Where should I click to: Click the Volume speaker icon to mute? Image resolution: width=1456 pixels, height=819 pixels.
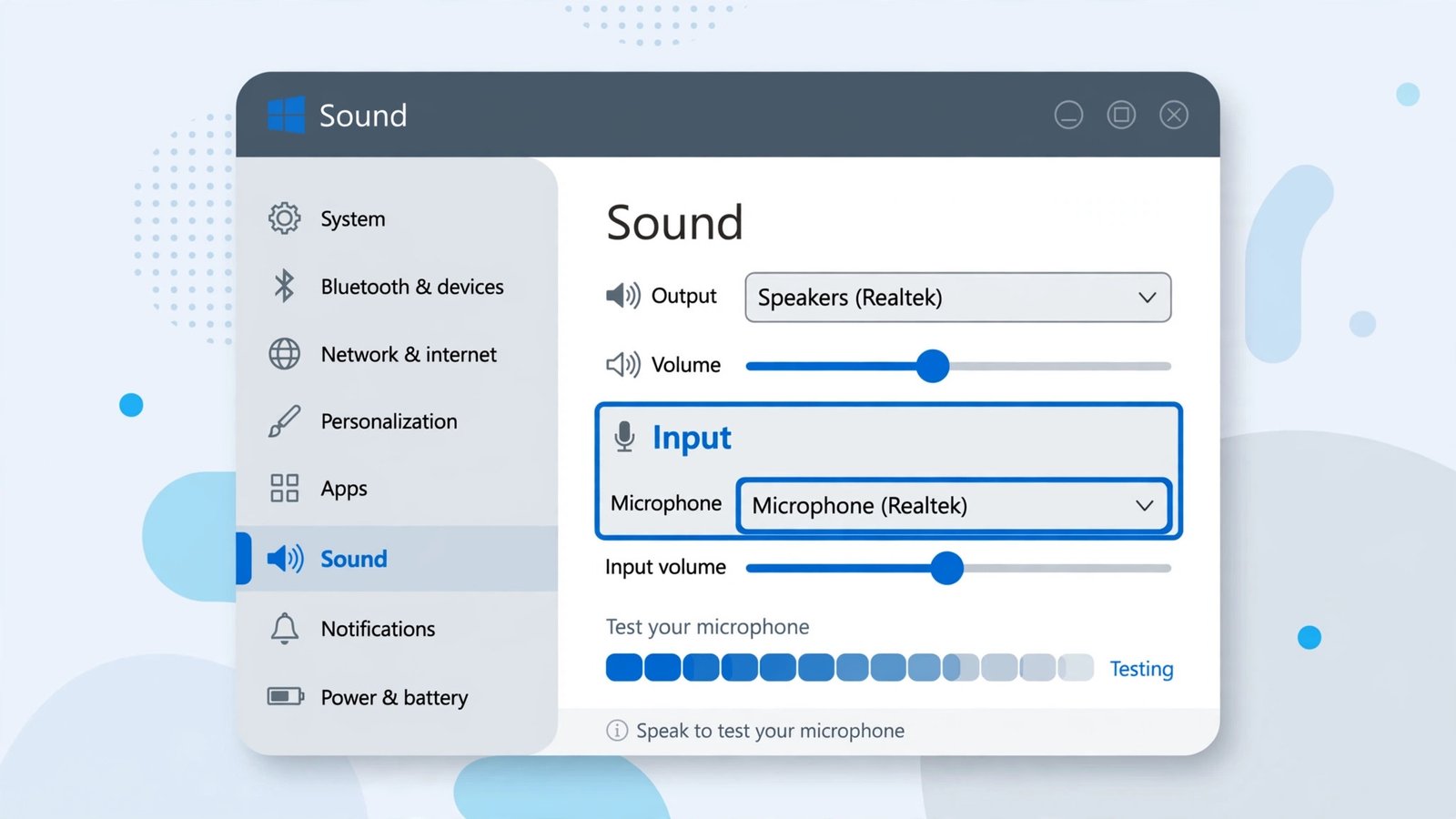623,365
